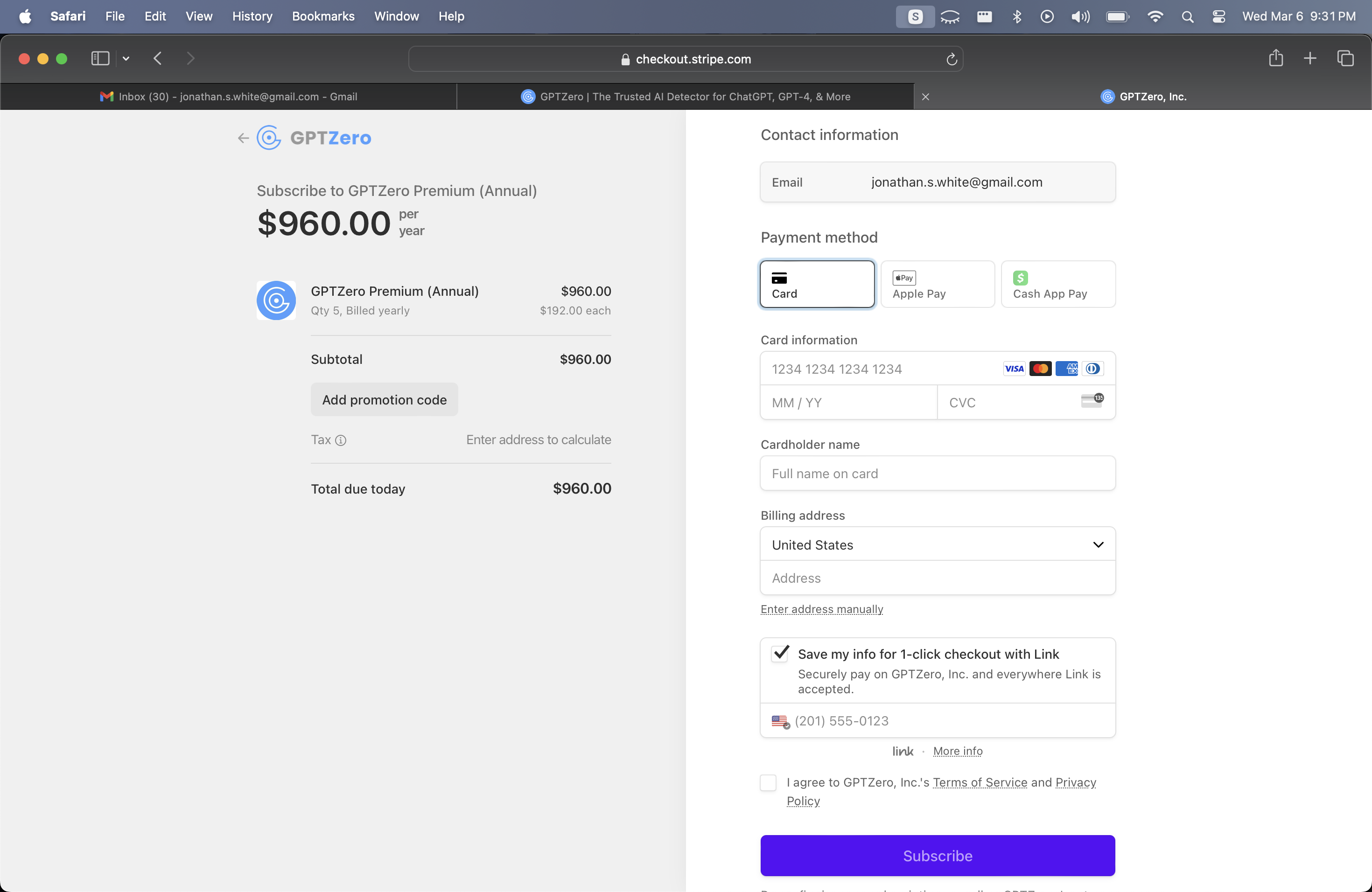Open the Bookmarks menu
This screenshot has width=1372, height=892.
323,16
